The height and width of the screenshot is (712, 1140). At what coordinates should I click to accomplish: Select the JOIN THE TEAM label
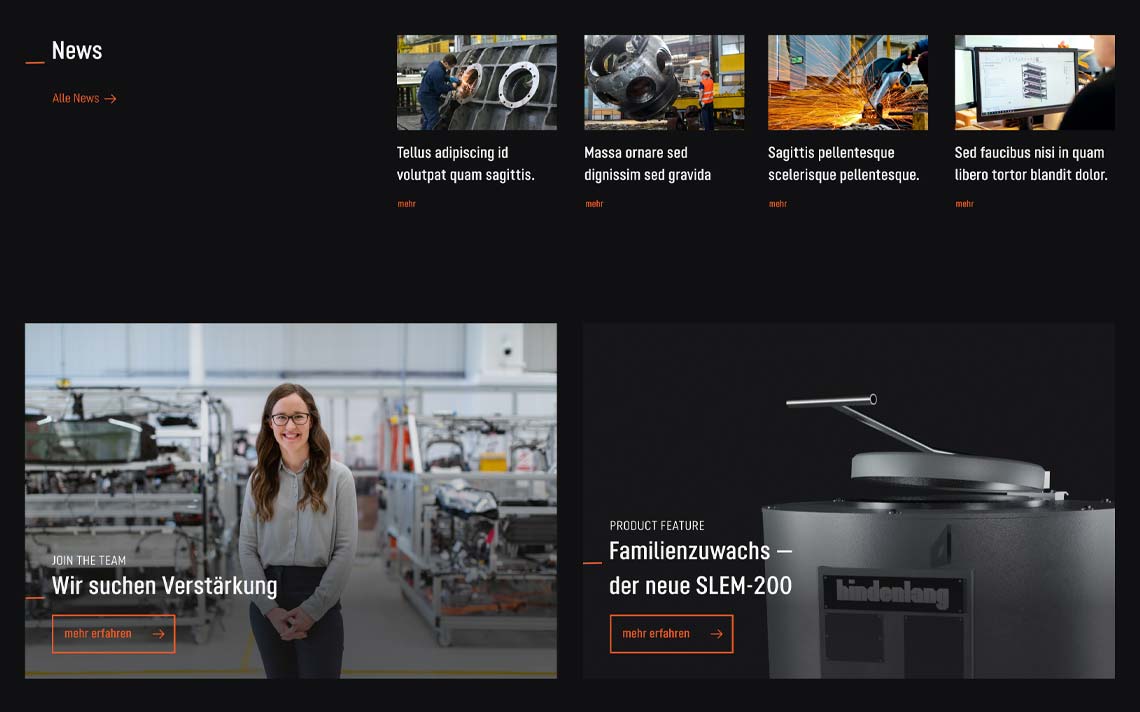89,560
